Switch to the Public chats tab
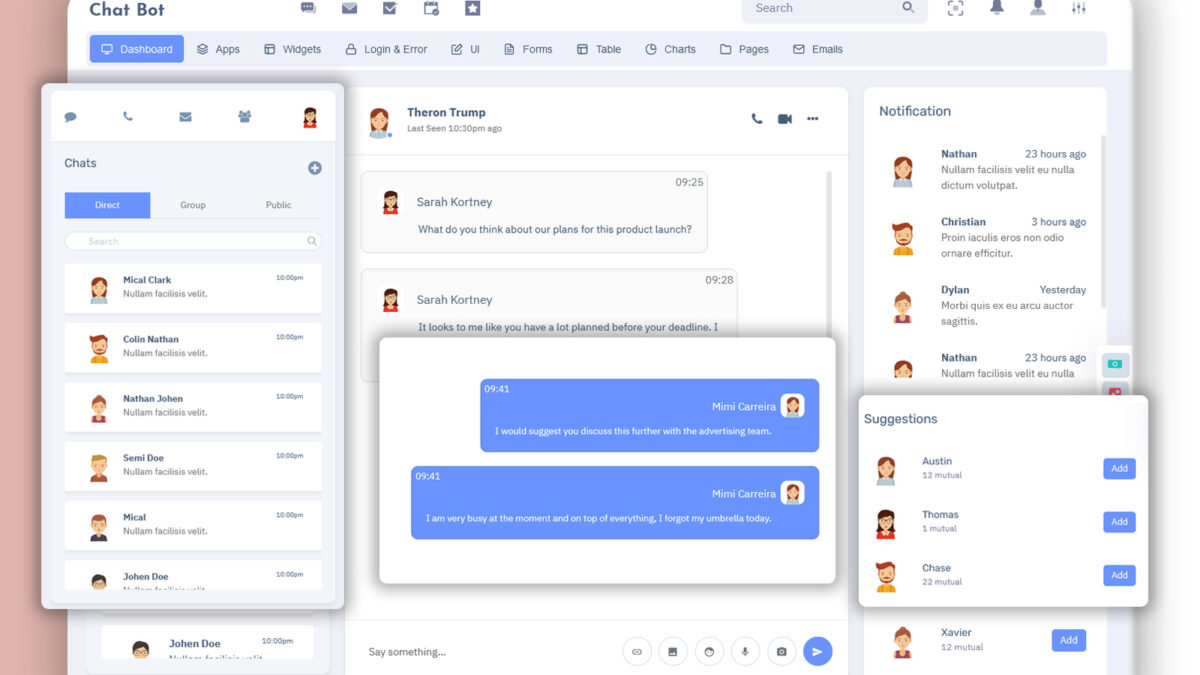 tap(278, 205)
